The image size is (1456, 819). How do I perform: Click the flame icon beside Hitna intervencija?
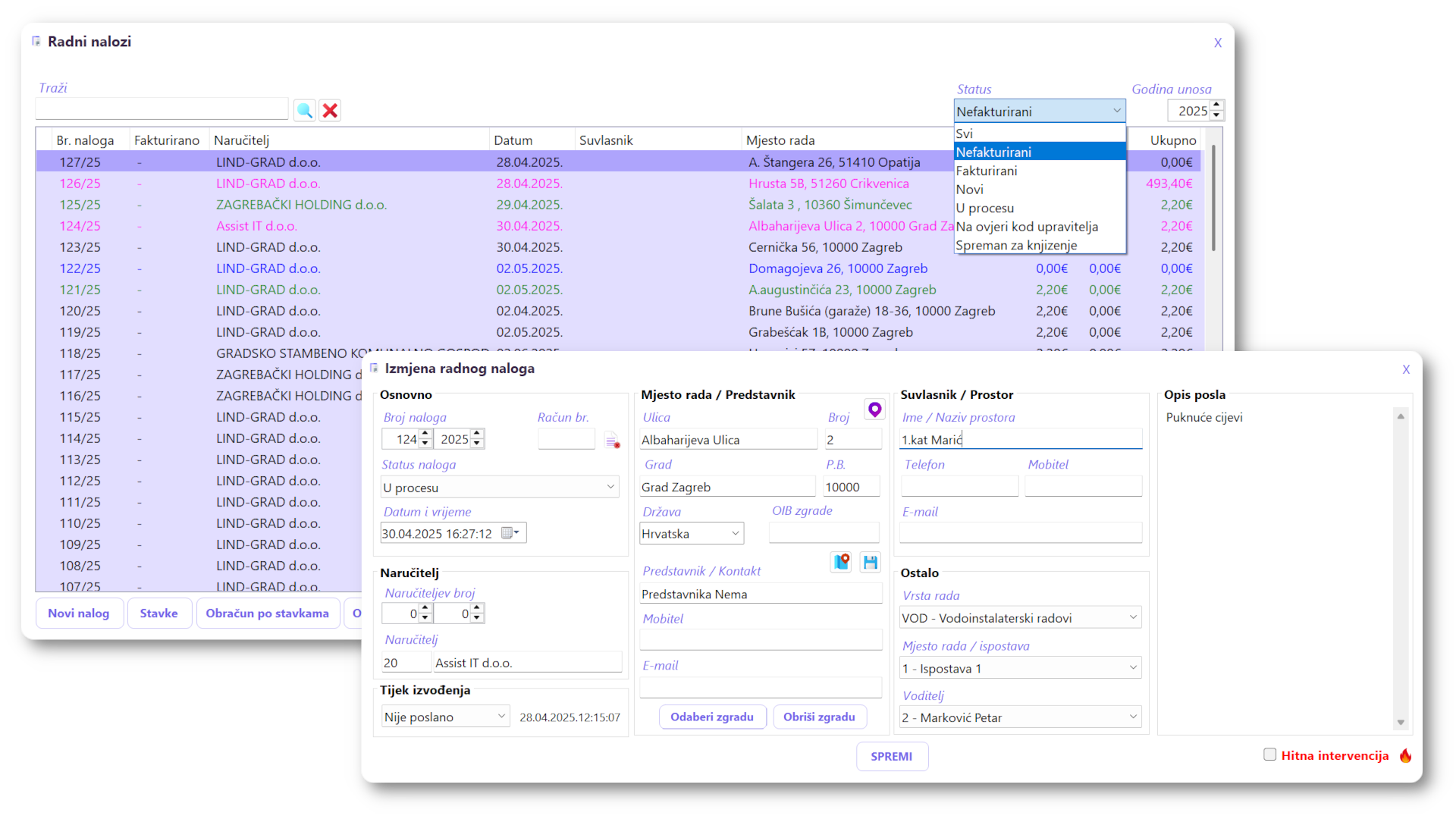(x=1405, y=755)
